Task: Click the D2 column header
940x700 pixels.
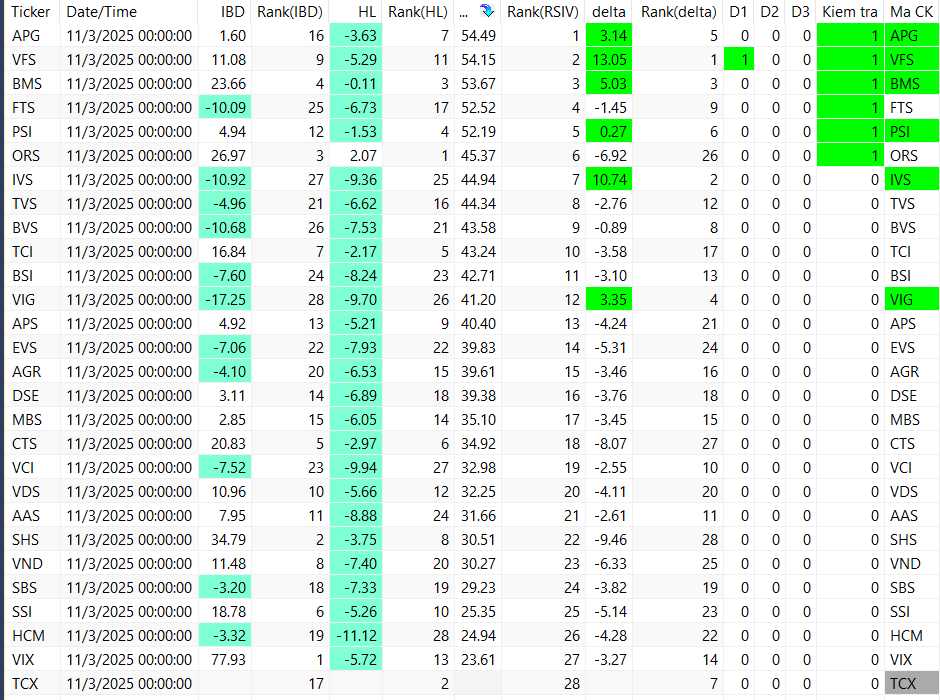Action: tap(769, 11)
